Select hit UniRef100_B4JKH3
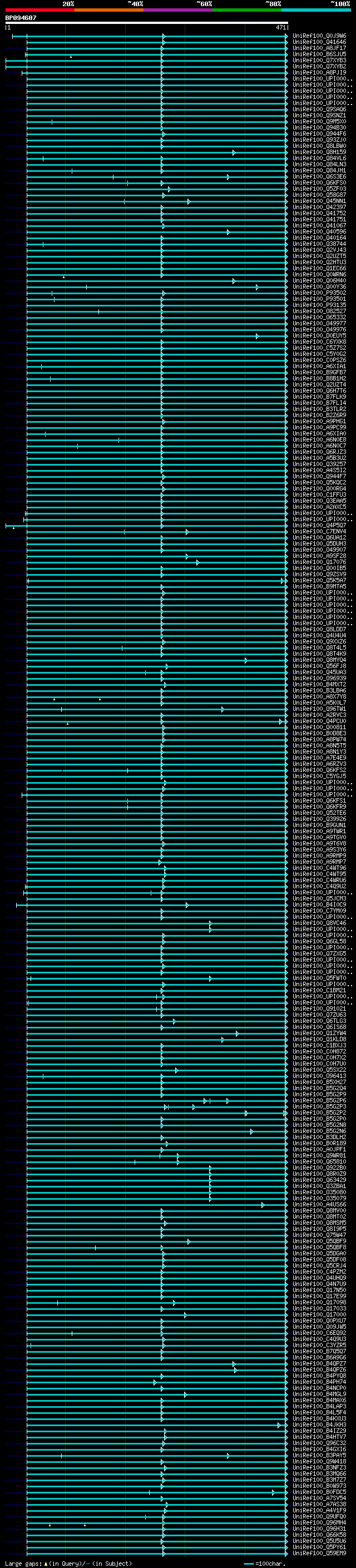The width and height of the screenshot is (356, 1568). tap(319, 1424)
